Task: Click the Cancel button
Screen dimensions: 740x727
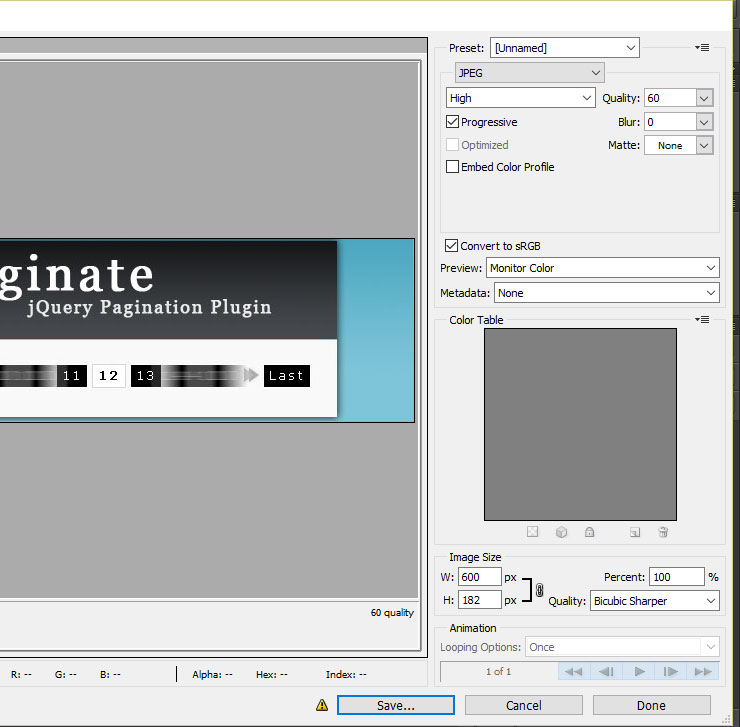Action: point(524,705)
